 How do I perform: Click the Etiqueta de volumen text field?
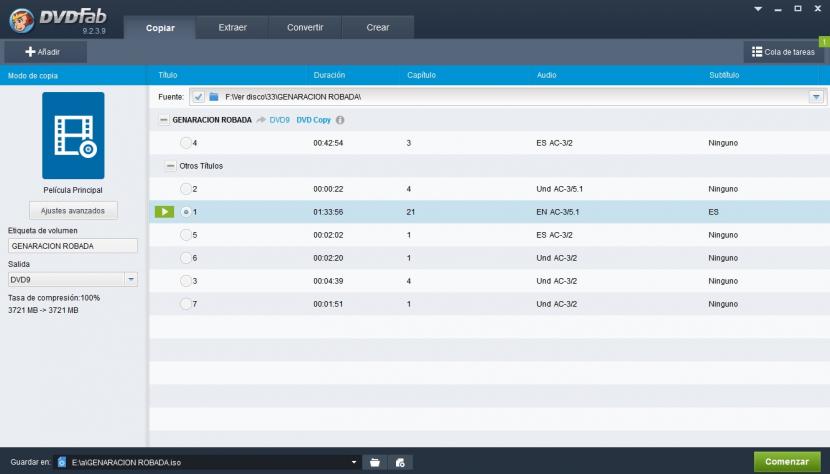pos(73,245)
